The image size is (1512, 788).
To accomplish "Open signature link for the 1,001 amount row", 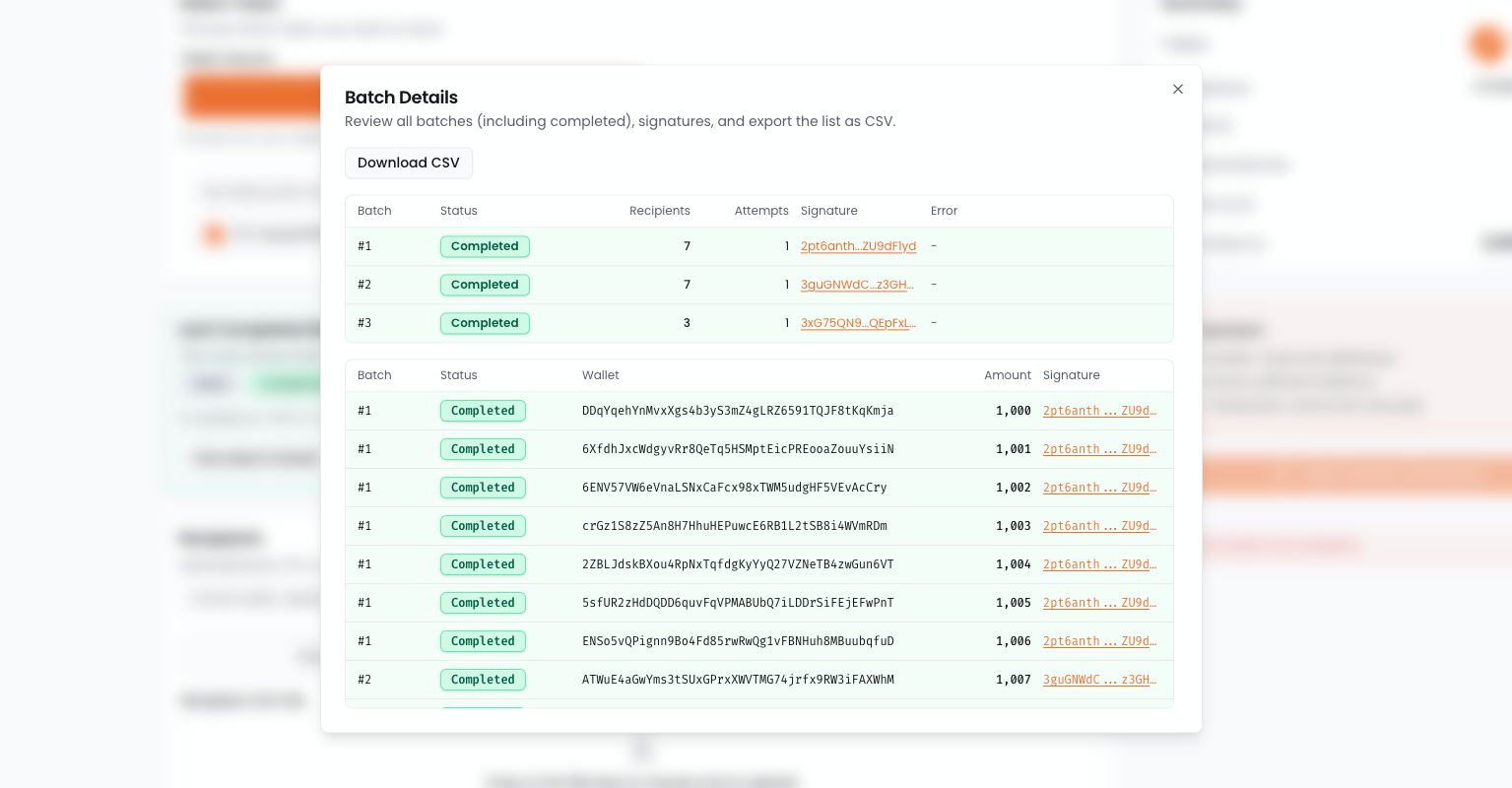I will 1099,449.
